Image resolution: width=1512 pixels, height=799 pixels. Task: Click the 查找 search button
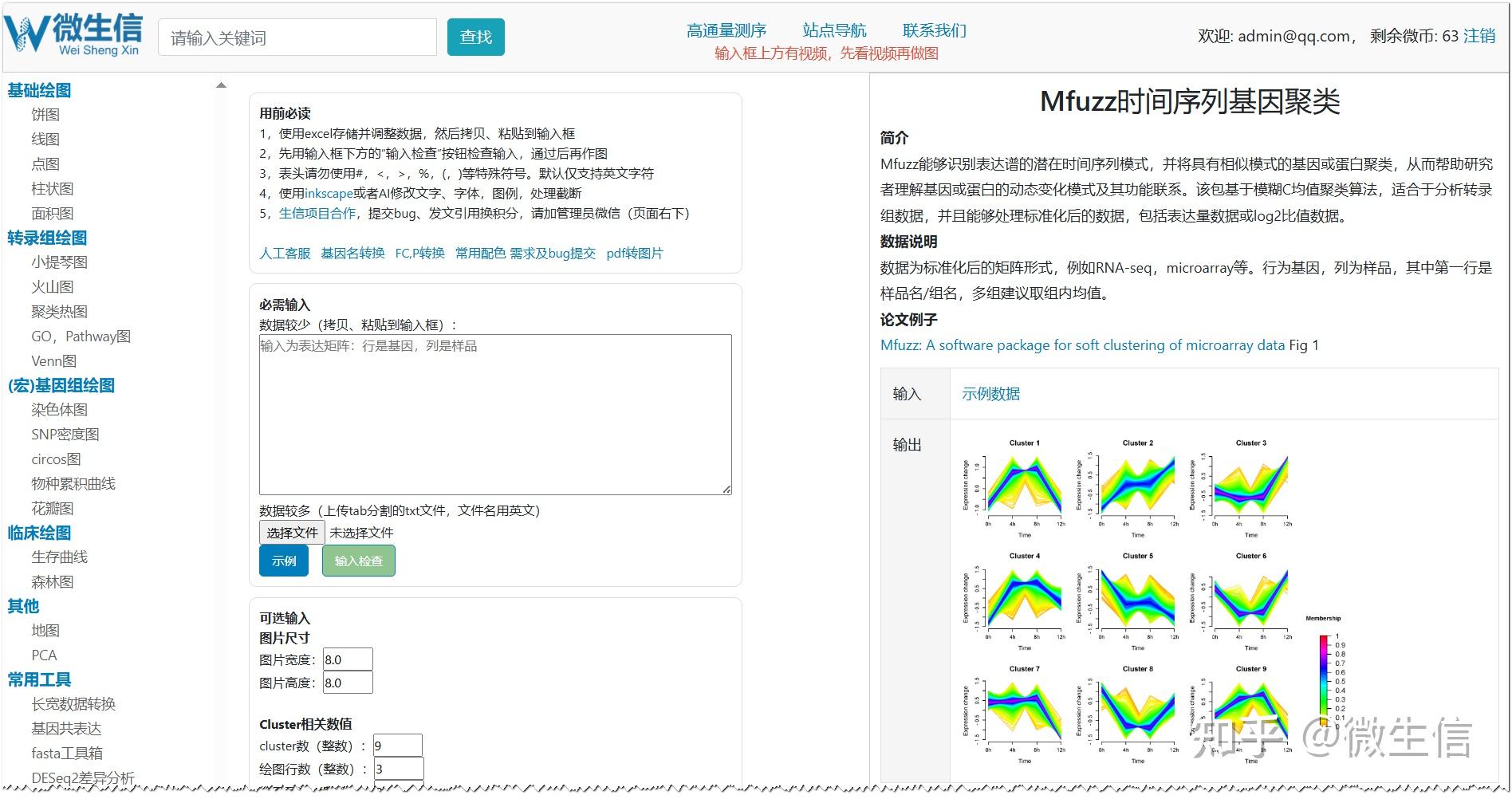coord(476,36)
